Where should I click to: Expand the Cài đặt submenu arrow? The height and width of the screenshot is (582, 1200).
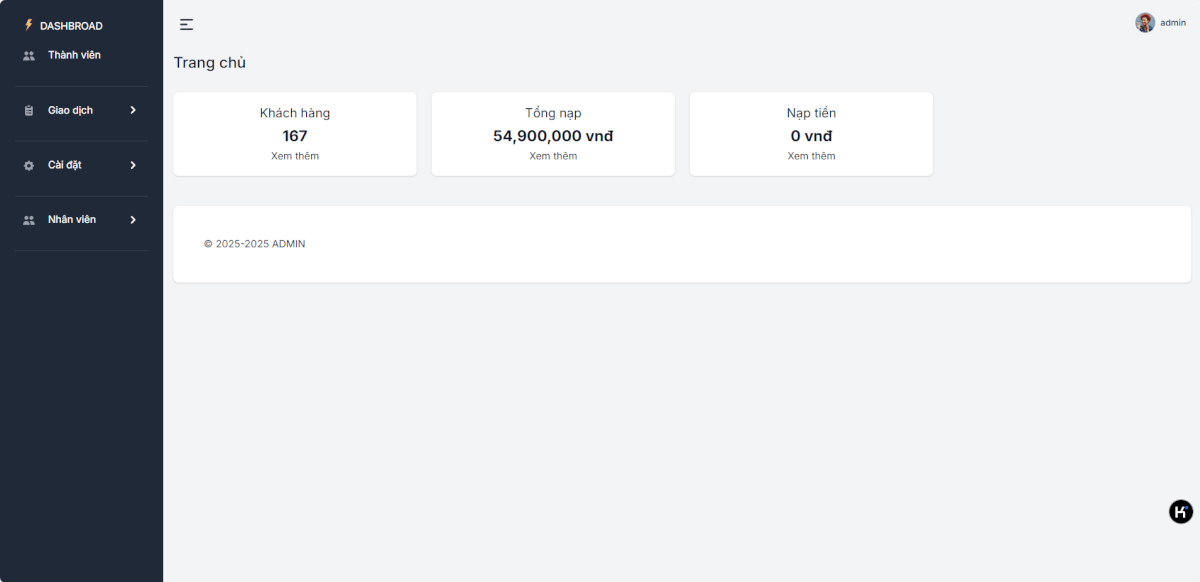[133, 165]
